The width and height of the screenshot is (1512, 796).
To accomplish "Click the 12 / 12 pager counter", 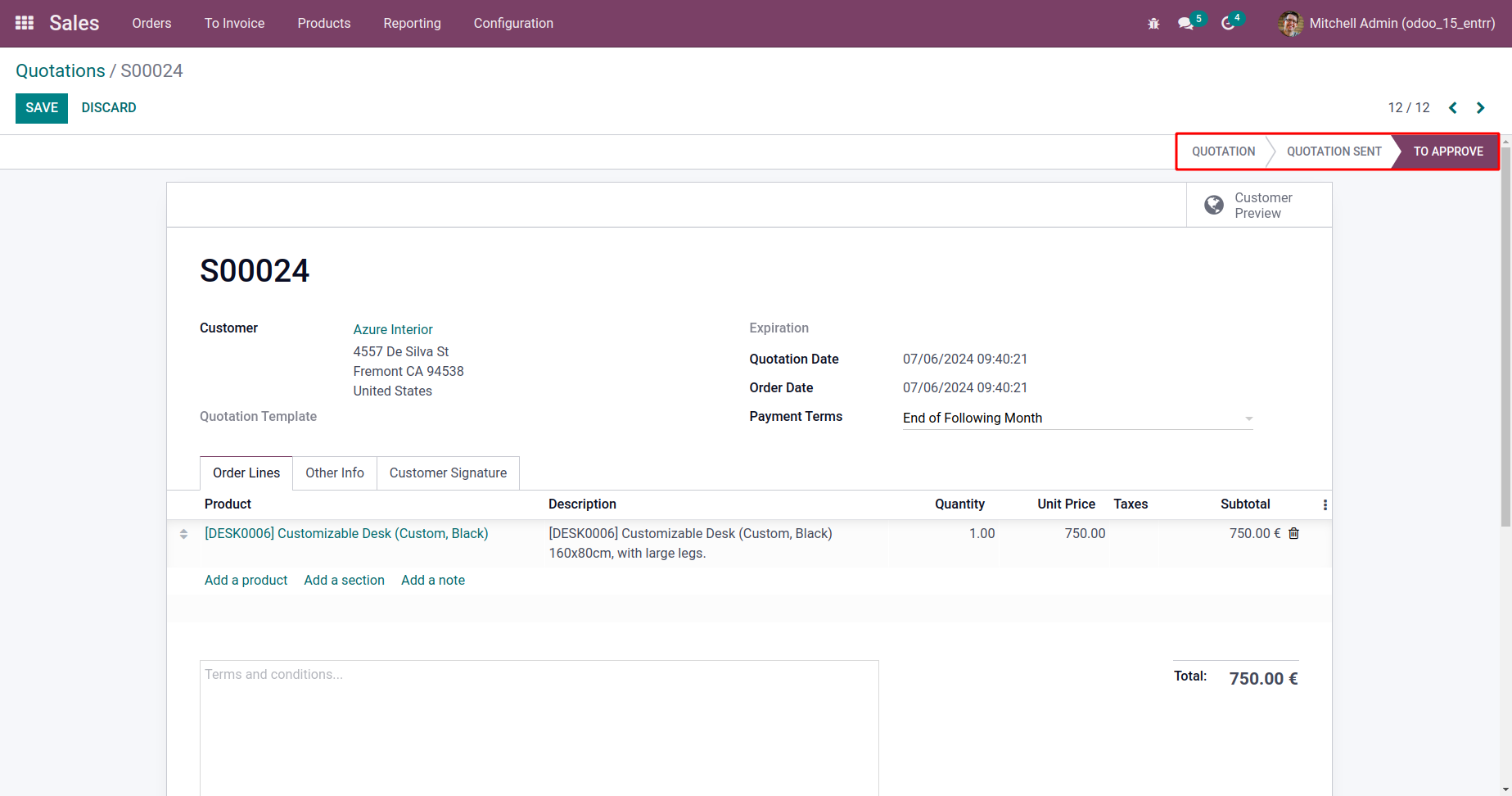I will coord(1409,108).
